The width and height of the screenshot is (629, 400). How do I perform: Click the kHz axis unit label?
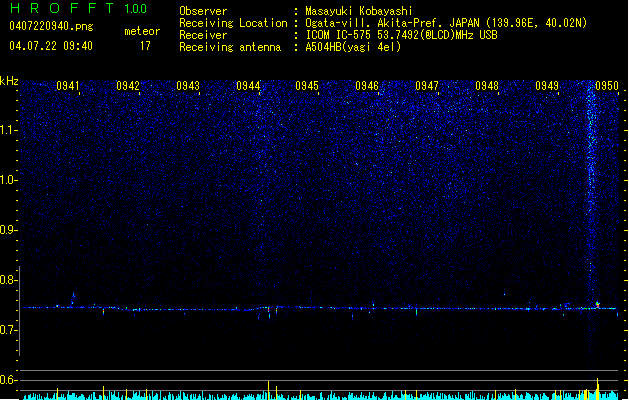pyautogui.click(x=9, y=81)
